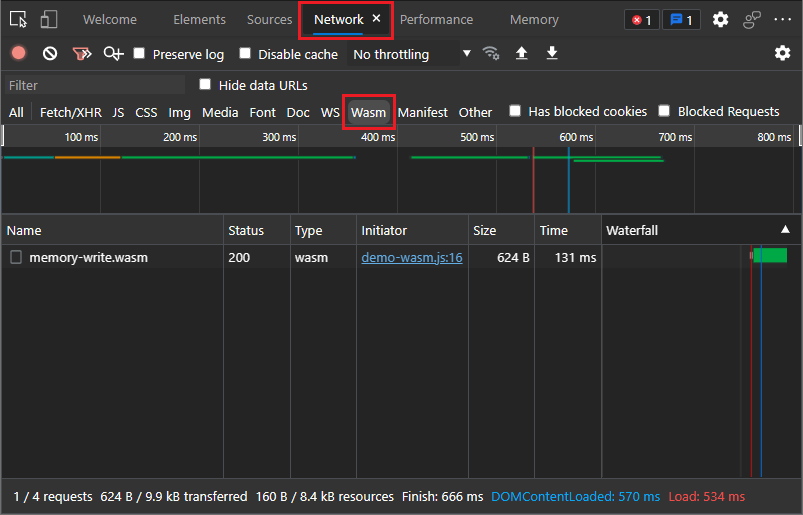This screenshot has height=515, width=803.
Task: Open the DevTools more options ellipsis menu
Action: (782, 19)
